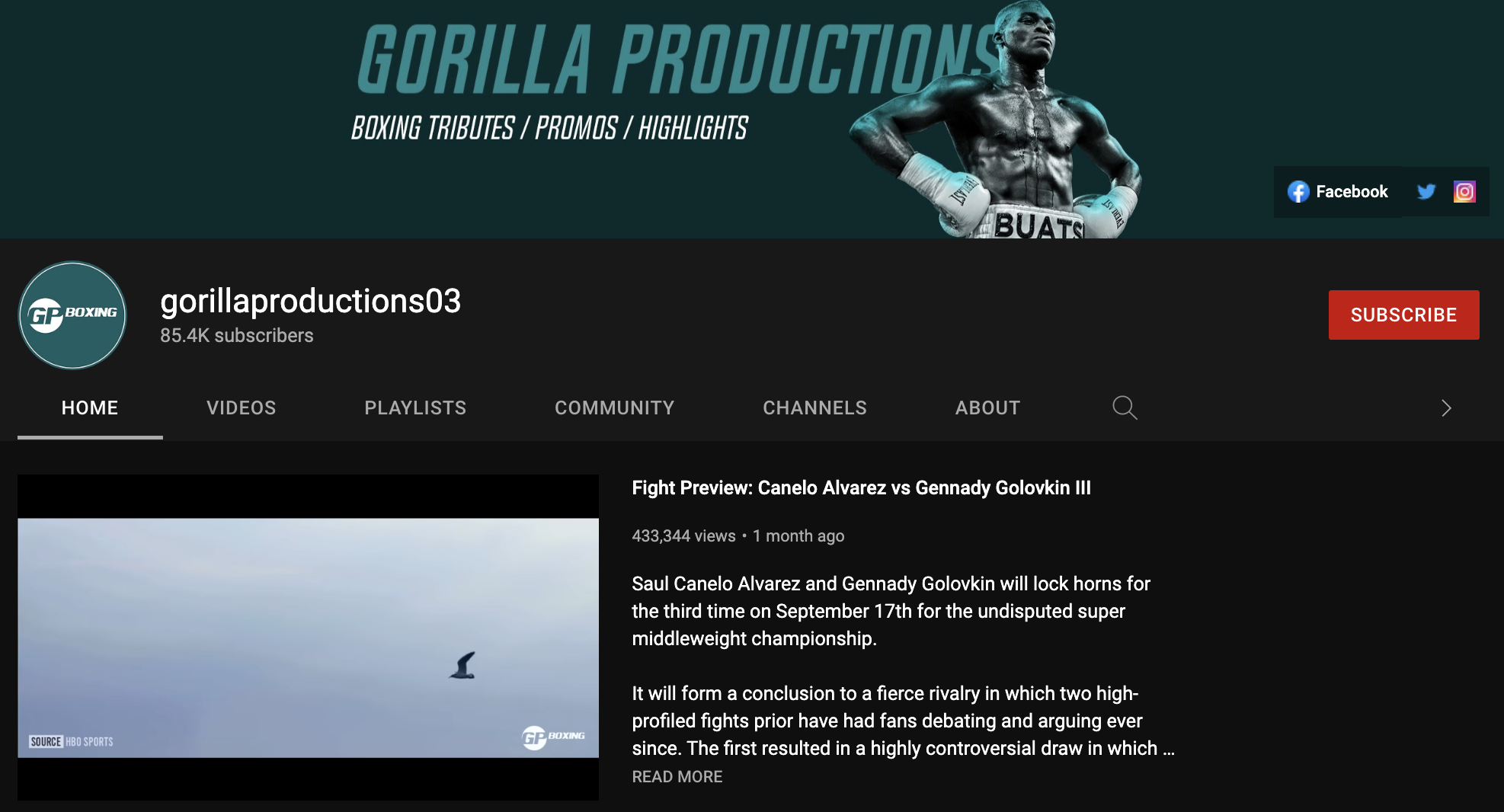
Task: Play the featured fight preview video
Action: [308, 638]
